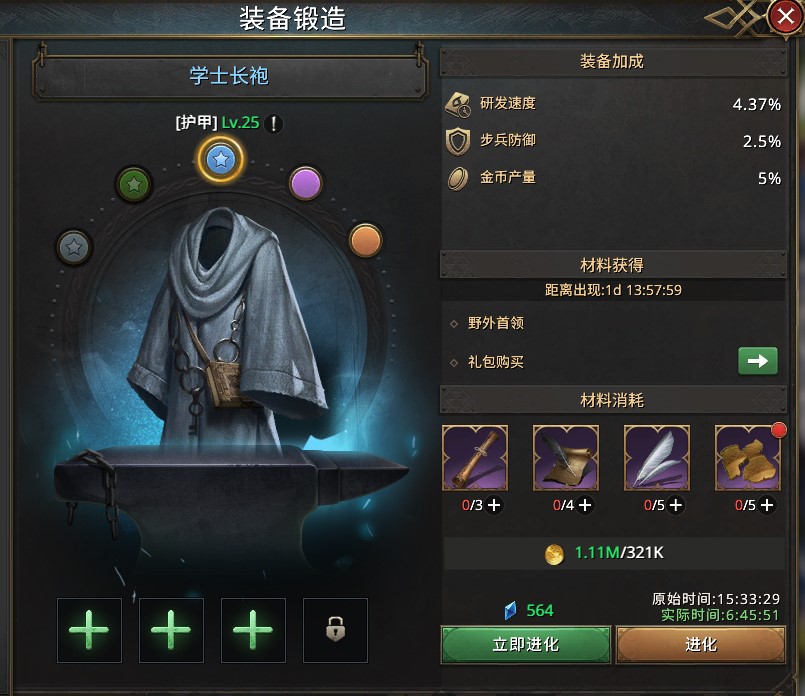The image size is (805, 696).
Task: Click the scroll case material icon
Action: pyautogui.click(x=475, y=458)
